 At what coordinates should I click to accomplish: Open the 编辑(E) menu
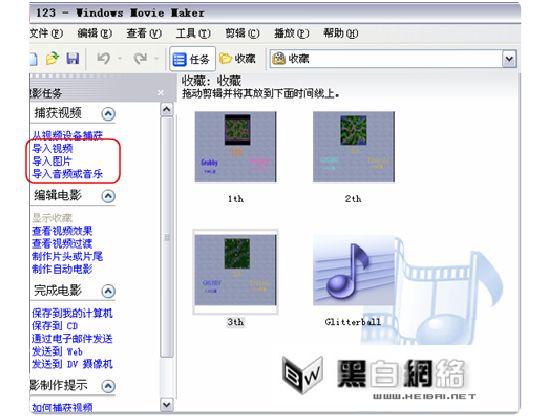tap(95, 34)
